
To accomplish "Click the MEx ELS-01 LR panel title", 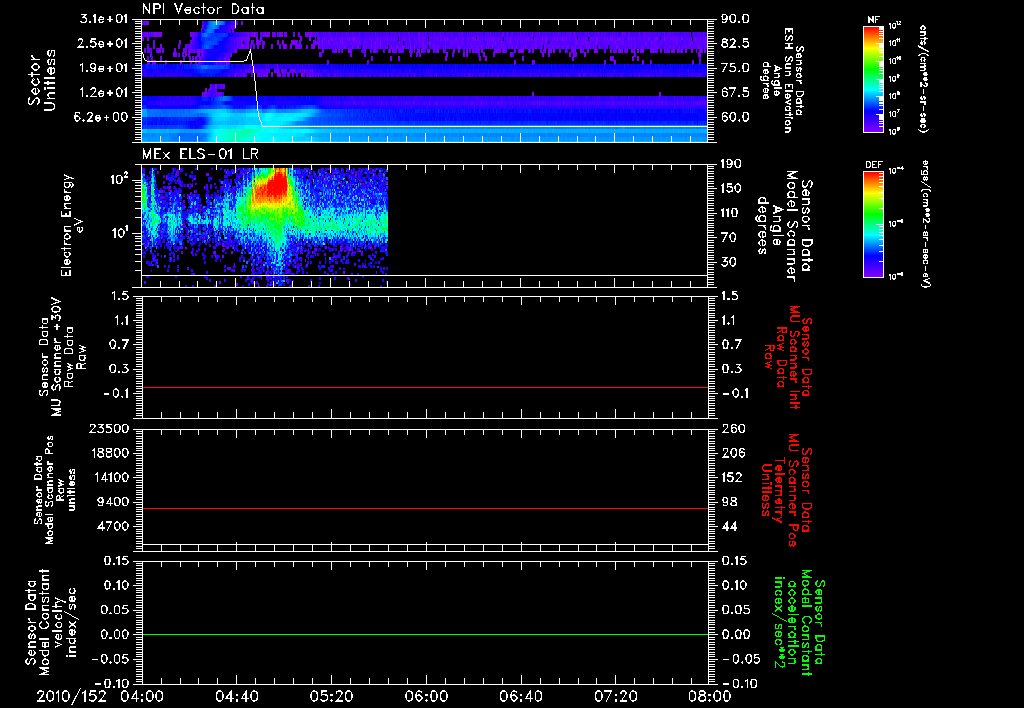I will (x=200, y=154).
